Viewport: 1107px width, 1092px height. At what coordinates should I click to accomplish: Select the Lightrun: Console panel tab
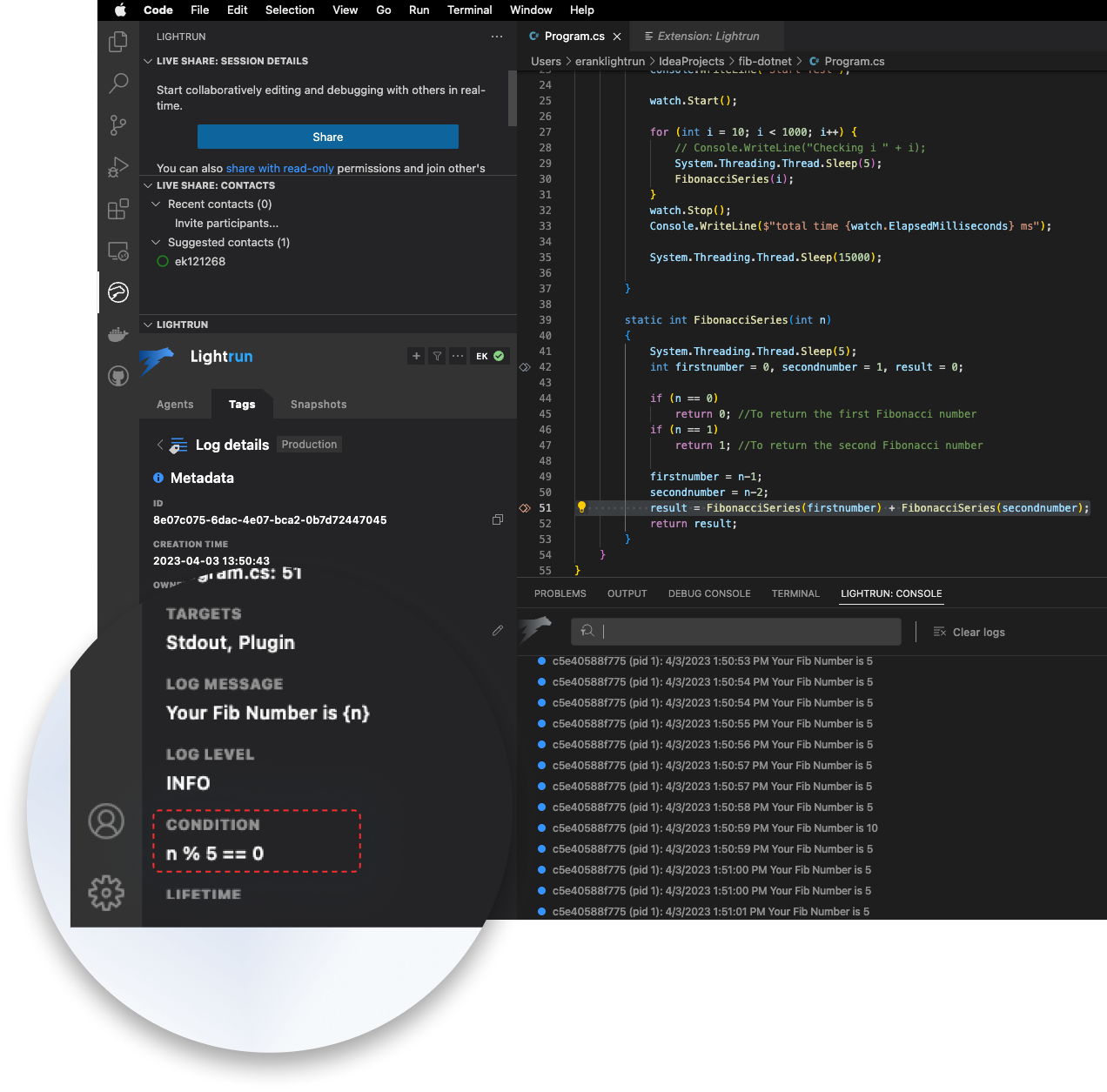click(x=891, y=593)
